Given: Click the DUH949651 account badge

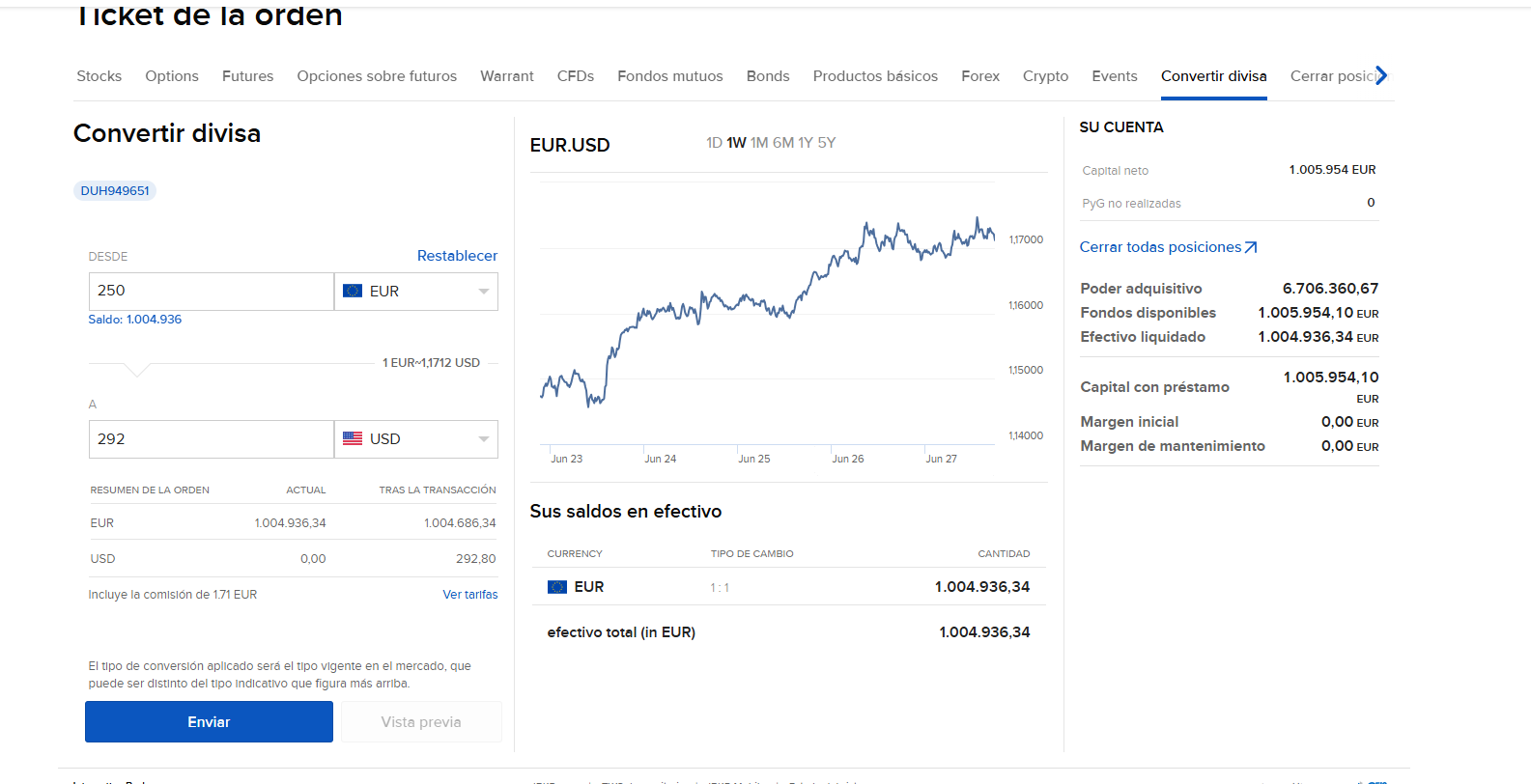Looking at the screenshot, I should pyautogui.click(x=115, y=190).
